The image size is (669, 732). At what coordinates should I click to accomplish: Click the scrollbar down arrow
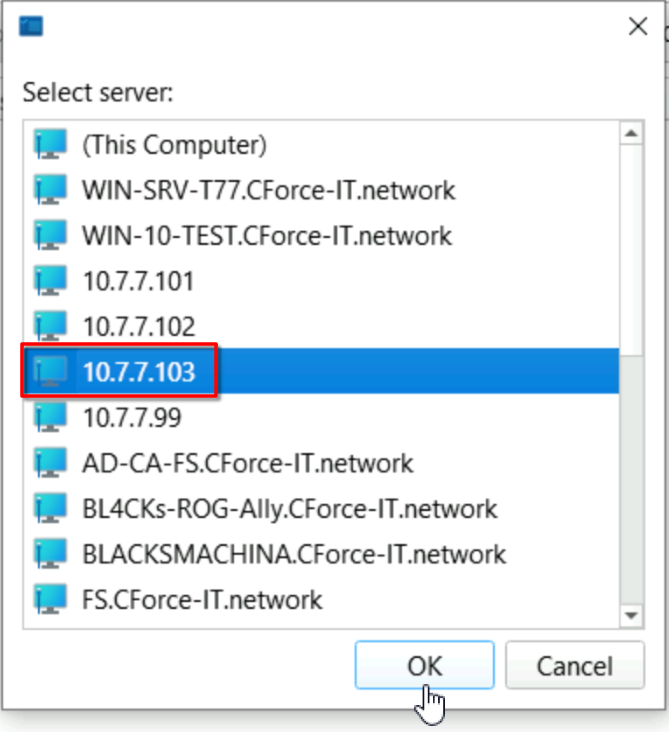click(631, 615)
